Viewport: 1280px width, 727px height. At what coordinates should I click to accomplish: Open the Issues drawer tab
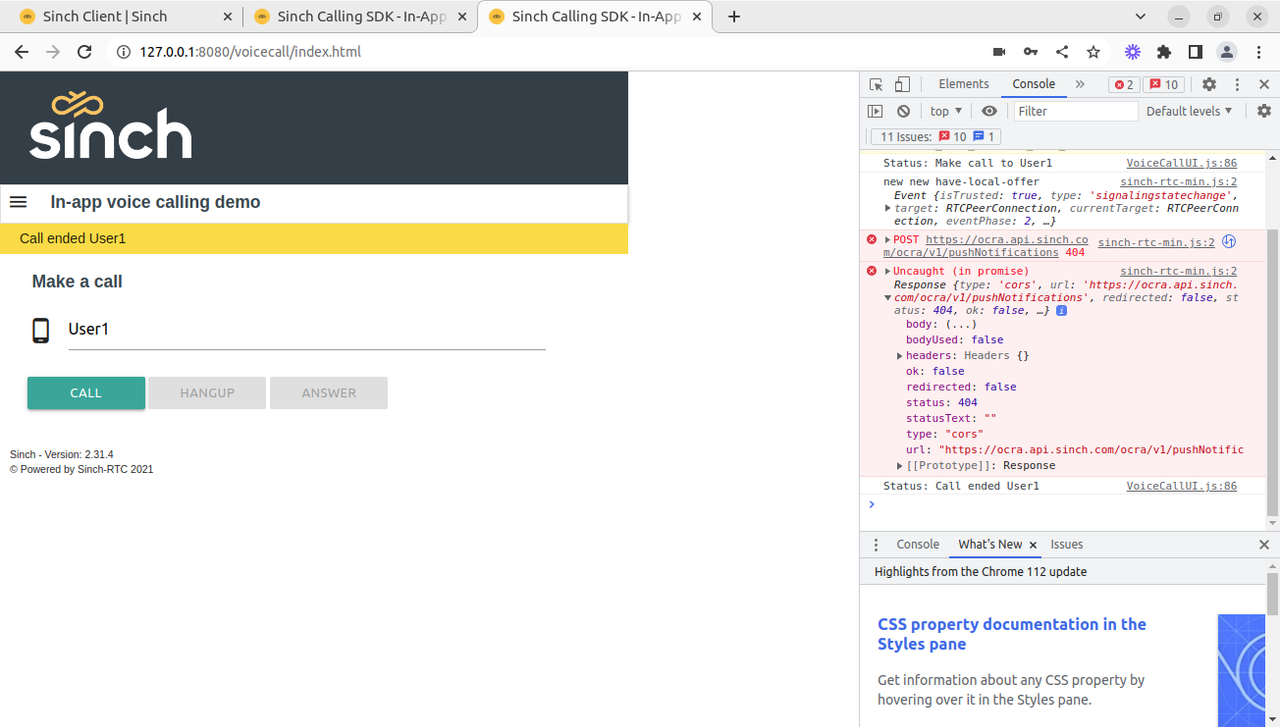(x=1067, y=545)
